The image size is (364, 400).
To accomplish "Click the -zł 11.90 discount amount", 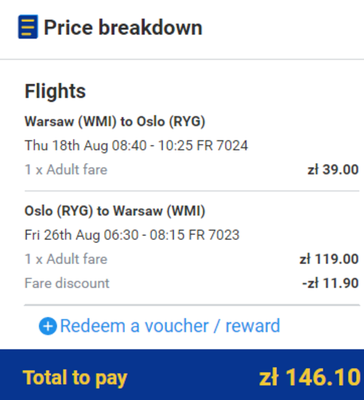I will [330, 283].
